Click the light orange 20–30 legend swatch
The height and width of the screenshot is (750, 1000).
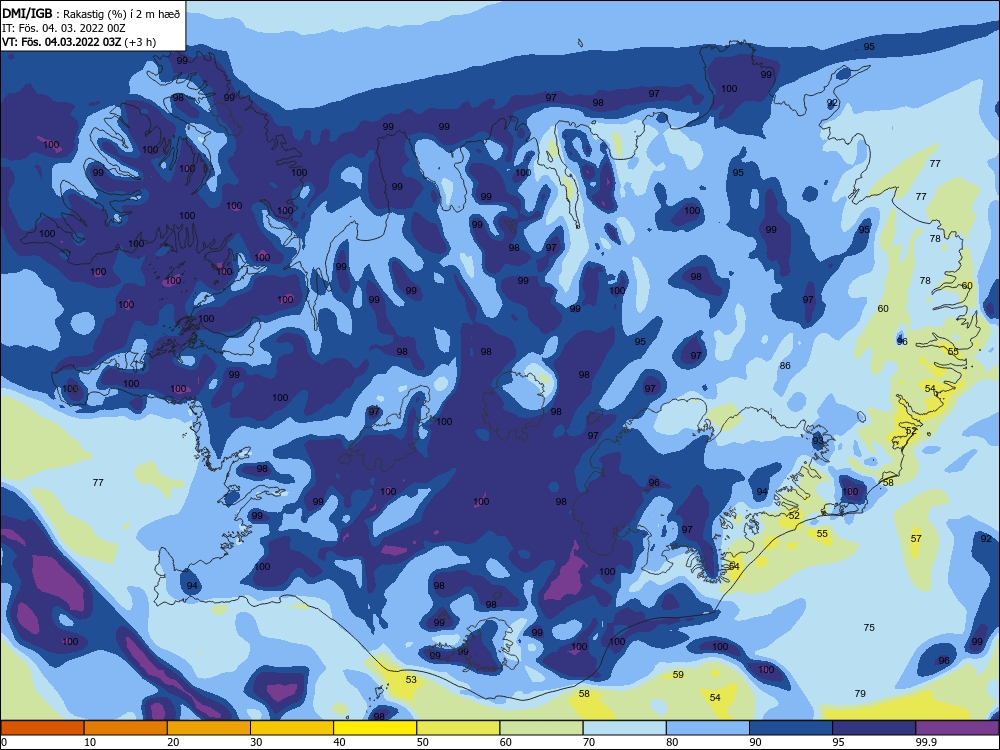coord(209,728)
